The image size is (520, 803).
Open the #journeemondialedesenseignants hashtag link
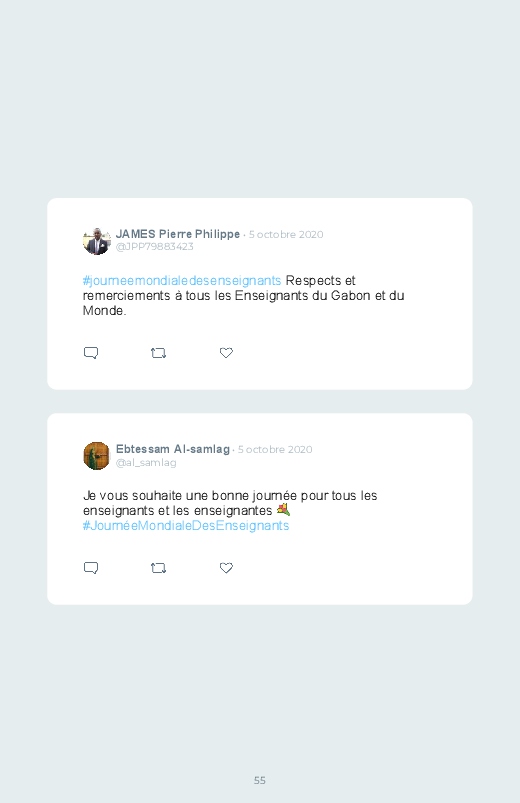tap(182, 281)
